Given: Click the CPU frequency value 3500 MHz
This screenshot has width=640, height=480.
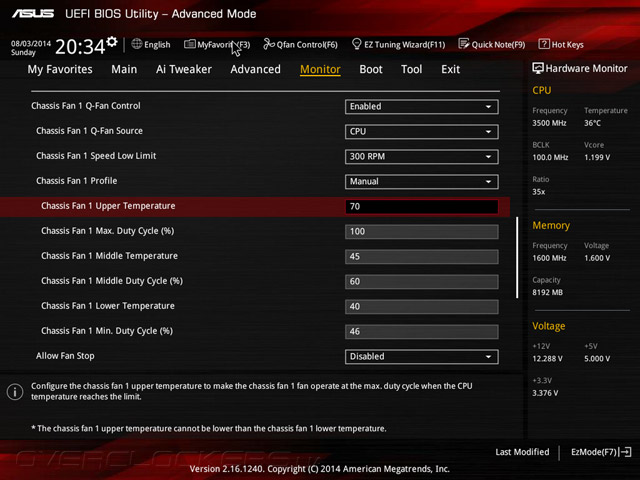Looking at the screenshot, I should point(549,123).
